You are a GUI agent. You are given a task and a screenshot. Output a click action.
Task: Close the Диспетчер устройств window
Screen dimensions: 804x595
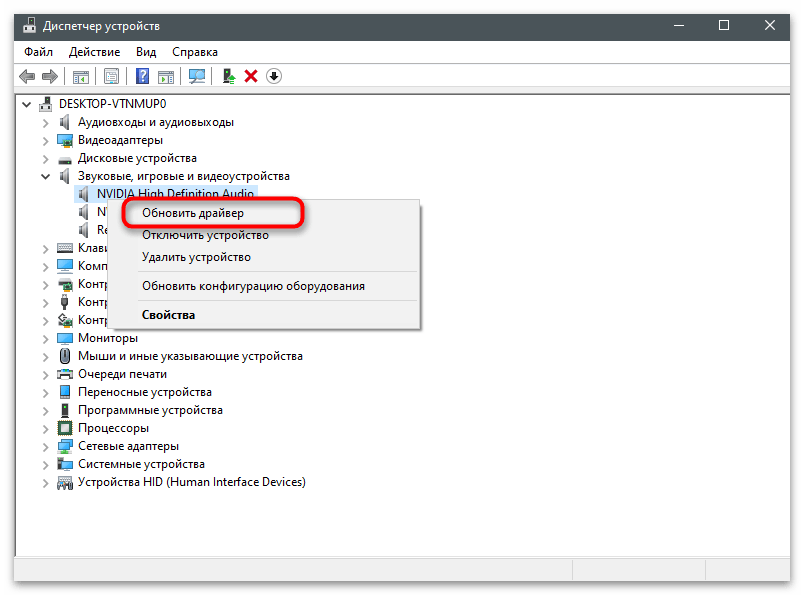click(770, 25)
